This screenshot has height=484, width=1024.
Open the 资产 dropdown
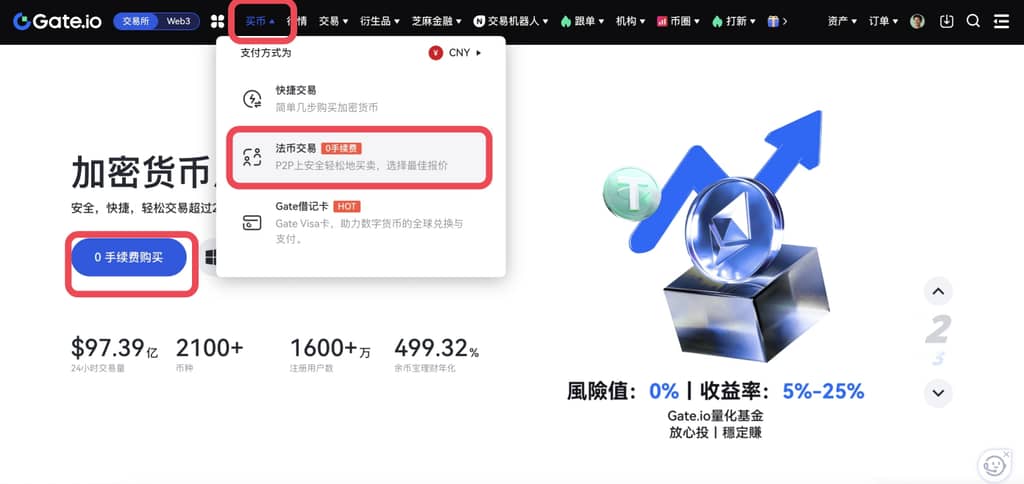tap(842, 22)
